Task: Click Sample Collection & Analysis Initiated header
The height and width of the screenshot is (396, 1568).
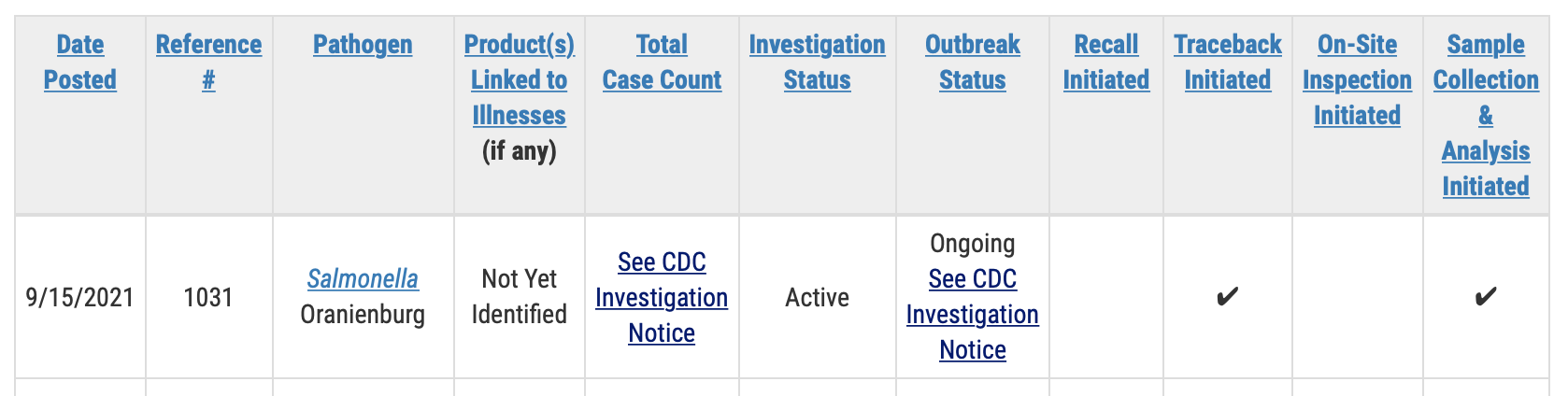Action: pyautogui.click(x=1486, y=115)
